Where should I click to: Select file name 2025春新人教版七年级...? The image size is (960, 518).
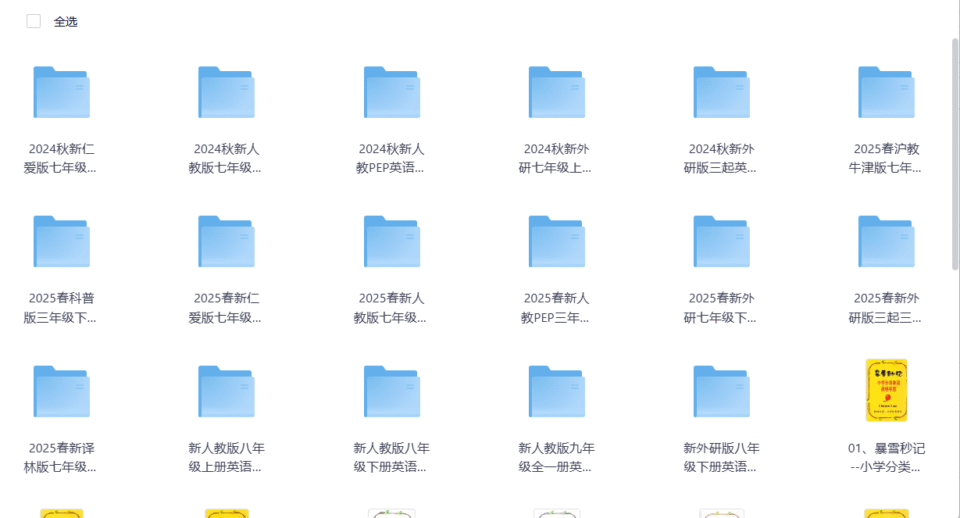pyautogui.click(x=391, y=307)
